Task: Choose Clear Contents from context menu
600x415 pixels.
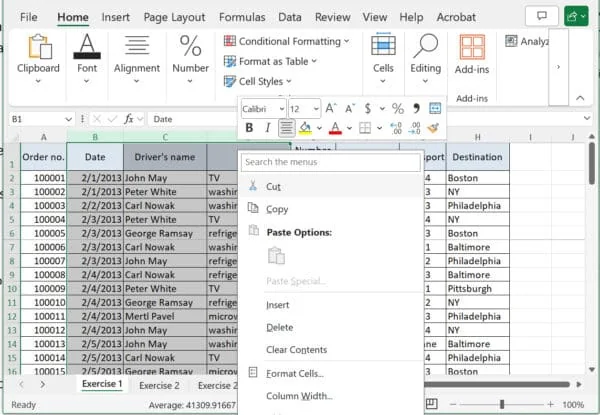Action: pos(332,350)
